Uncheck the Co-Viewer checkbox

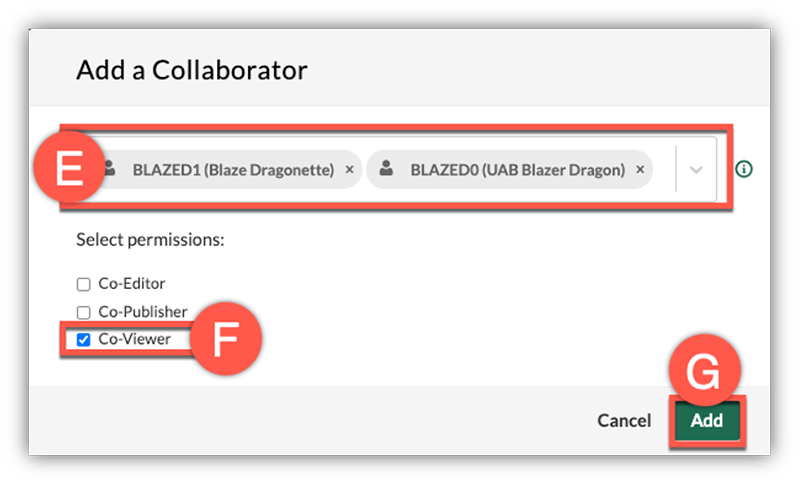click(84, 340)
